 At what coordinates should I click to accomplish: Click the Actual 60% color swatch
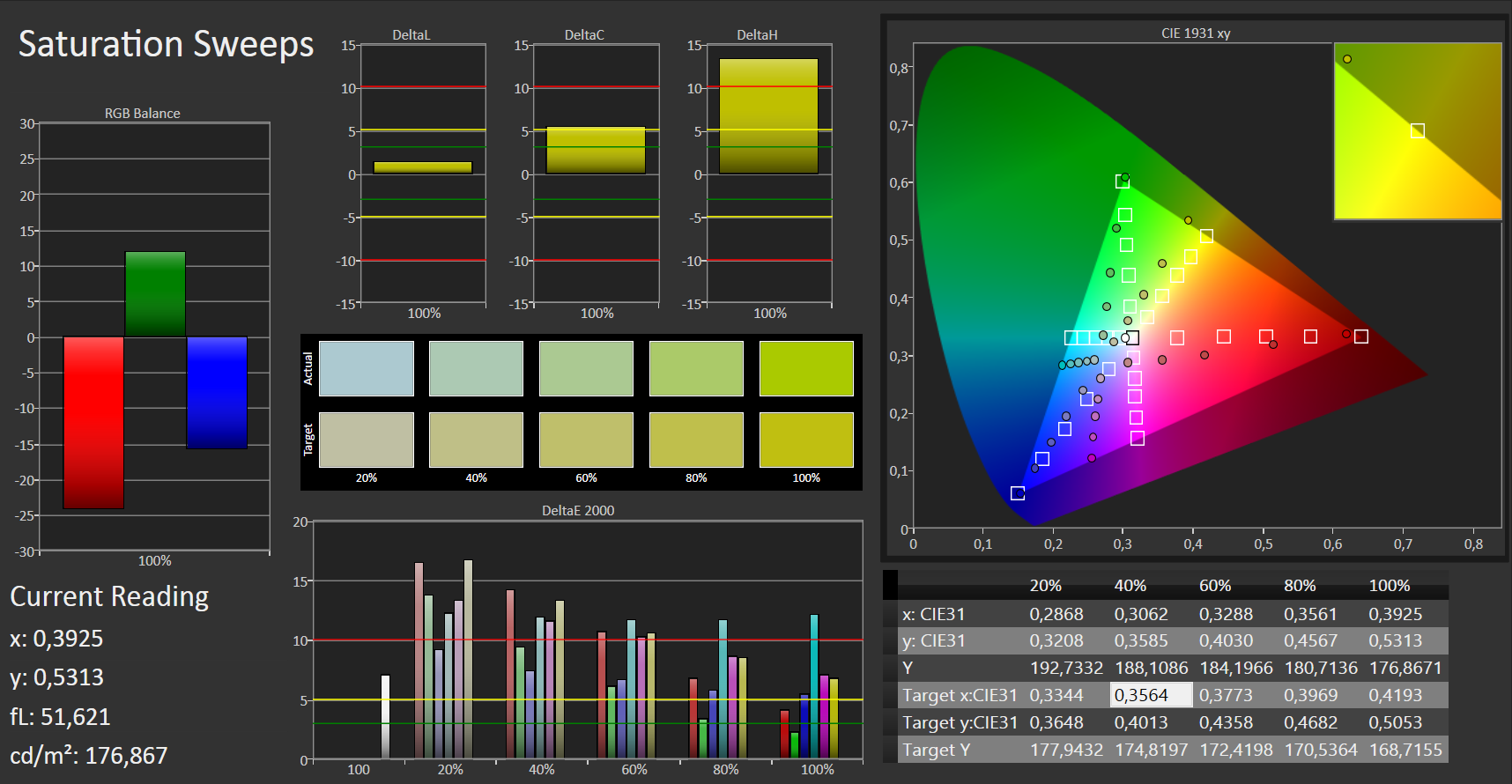tap(586, 368)
